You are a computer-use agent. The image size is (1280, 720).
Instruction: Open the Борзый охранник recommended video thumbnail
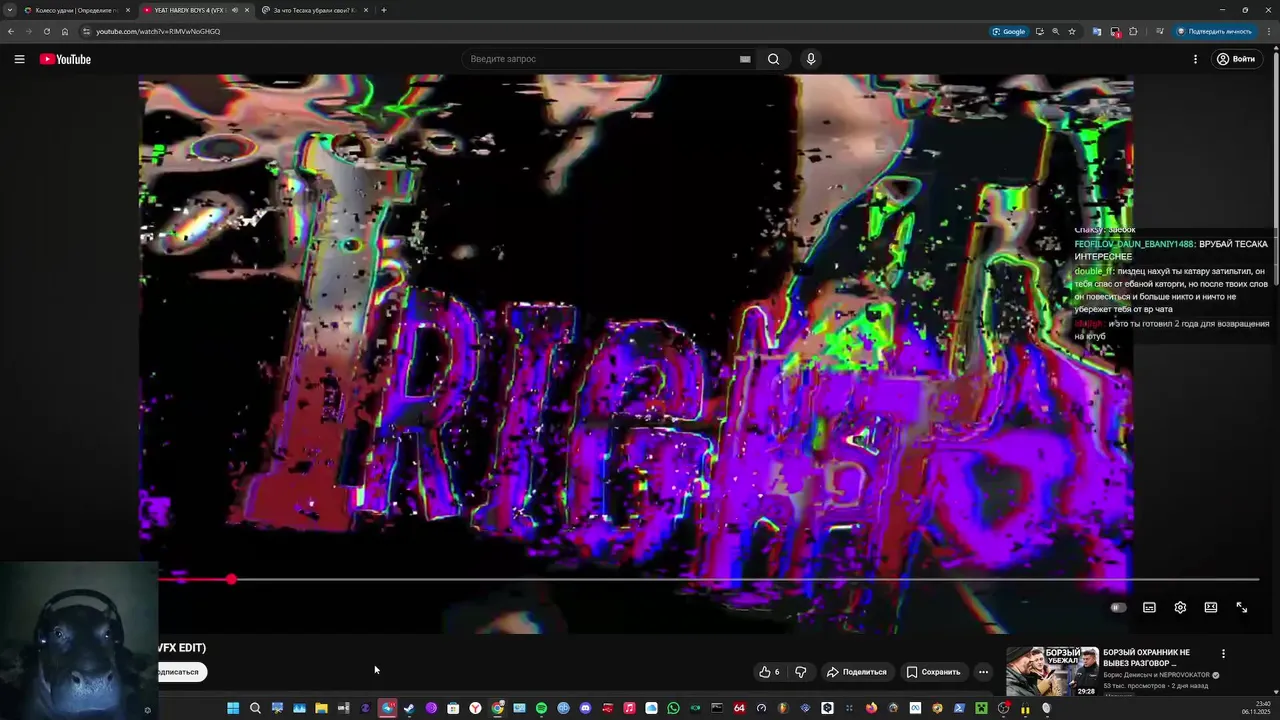1052,671
